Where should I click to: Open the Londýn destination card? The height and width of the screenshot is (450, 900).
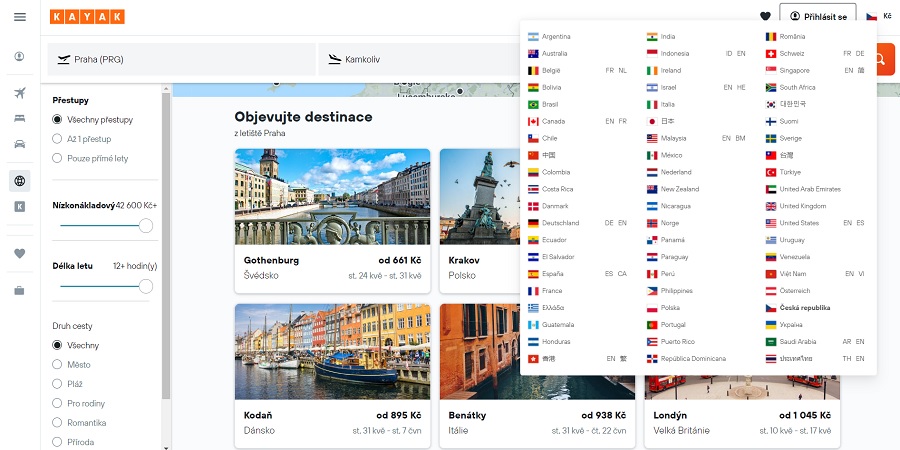coord(742,412)
